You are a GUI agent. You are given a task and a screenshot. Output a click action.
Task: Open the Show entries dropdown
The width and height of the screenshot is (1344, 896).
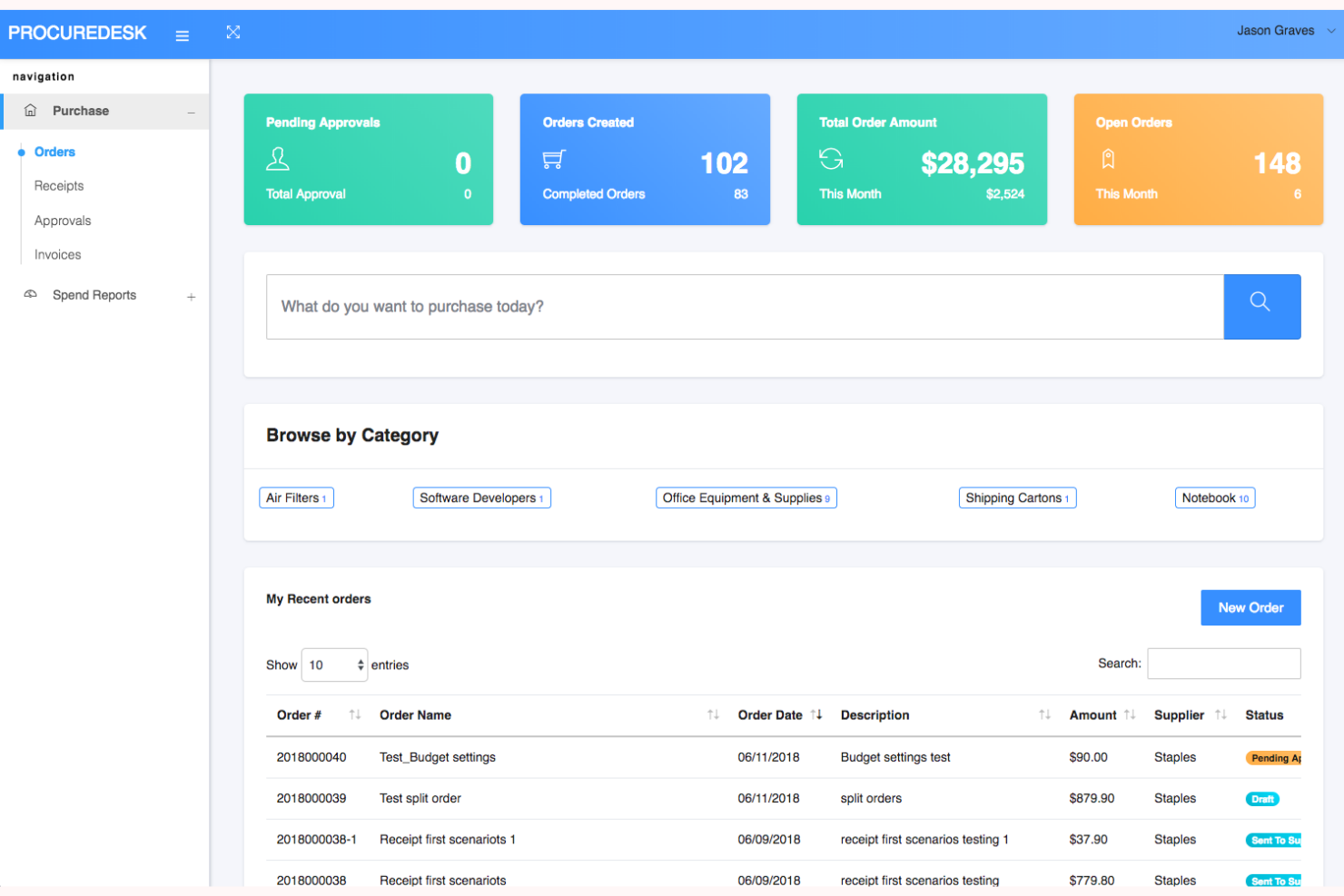pos(333,665)
